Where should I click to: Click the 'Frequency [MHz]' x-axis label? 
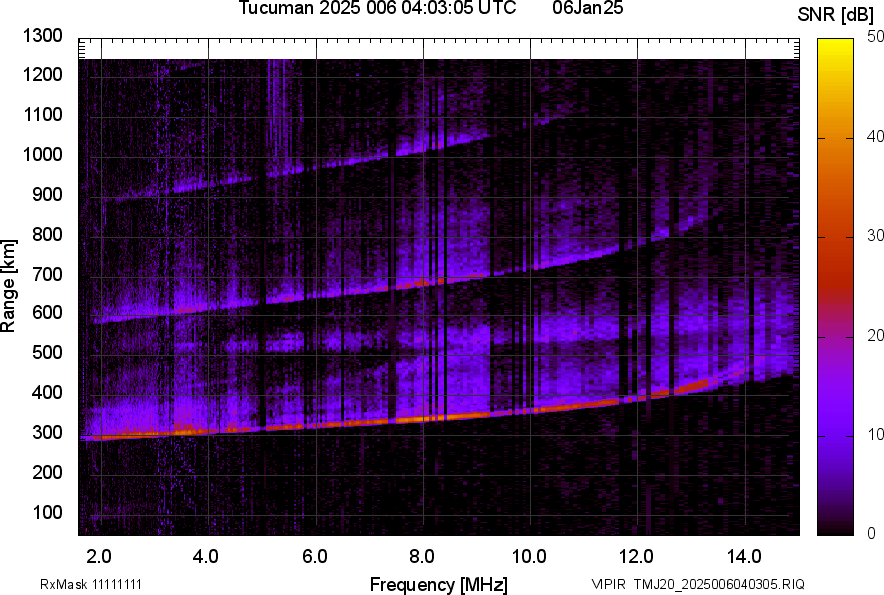(x=438, y=584)
